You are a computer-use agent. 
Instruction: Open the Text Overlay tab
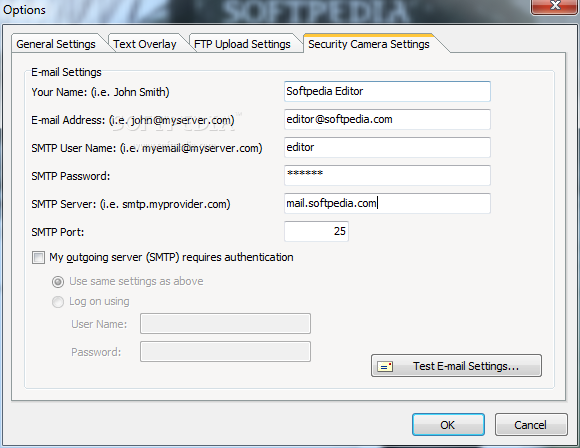point(145,44)
